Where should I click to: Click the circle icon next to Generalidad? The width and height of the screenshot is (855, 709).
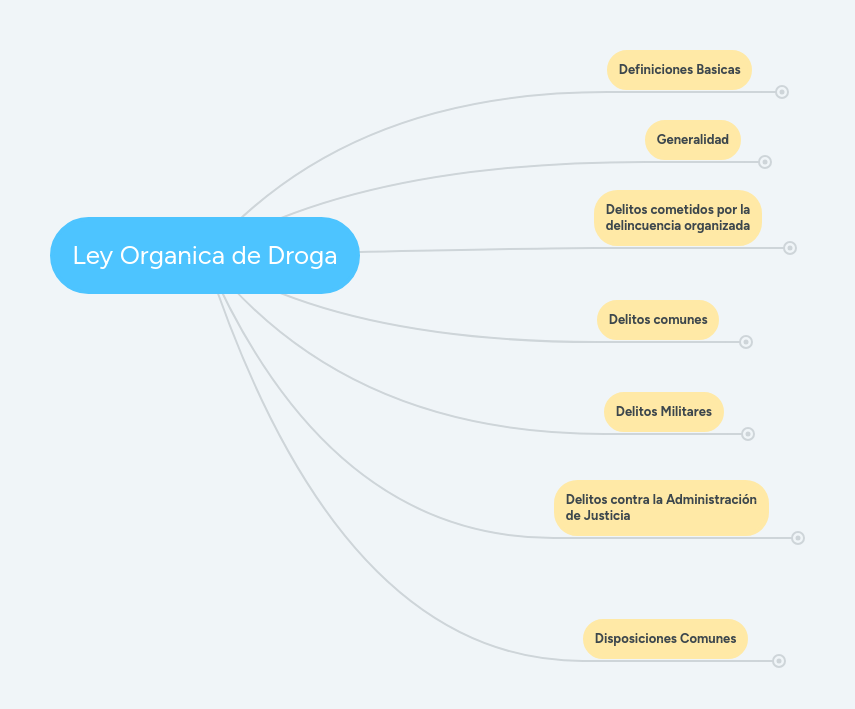(x=766, y=160)
